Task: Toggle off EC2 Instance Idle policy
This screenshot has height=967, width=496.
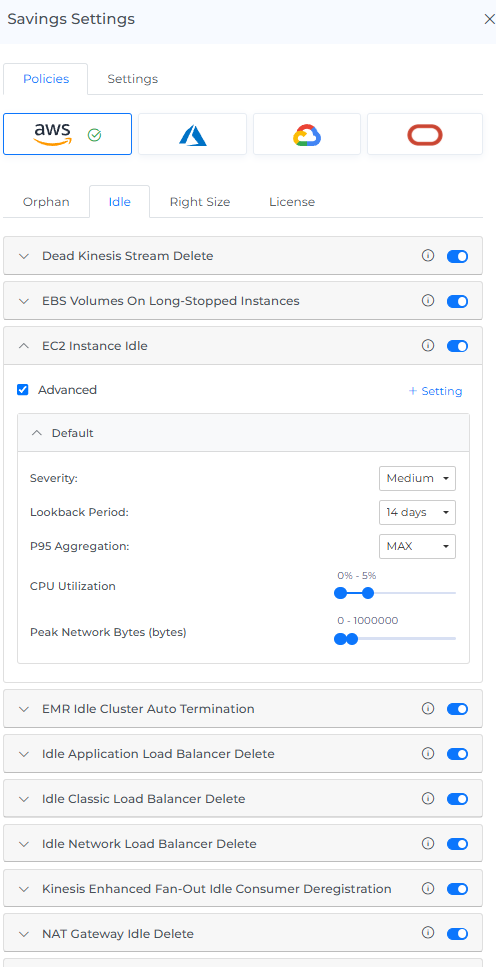Action: tap(457, 346)
